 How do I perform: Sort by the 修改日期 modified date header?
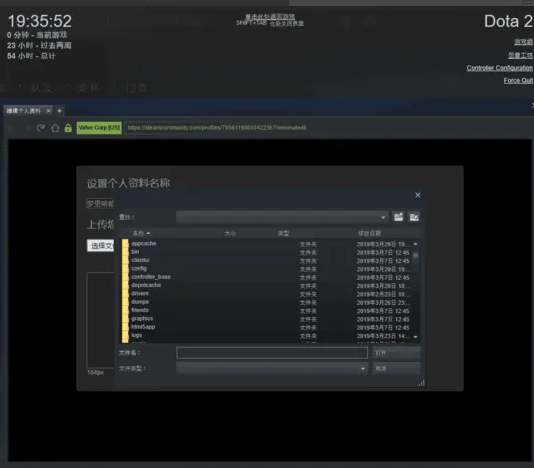click(369, 233)
